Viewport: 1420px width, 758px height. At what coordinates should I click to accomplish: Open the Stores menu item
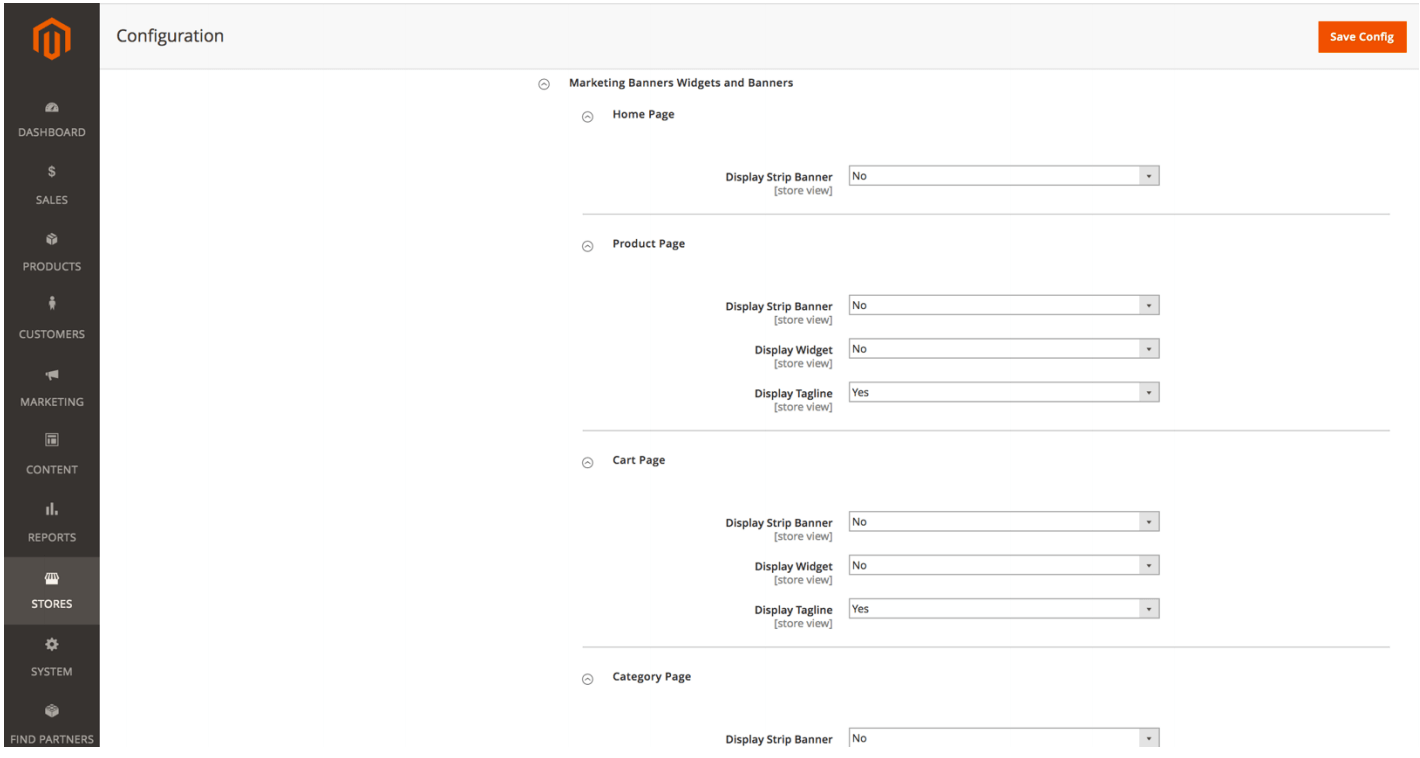pyautogui.click(x=52, y=591)
